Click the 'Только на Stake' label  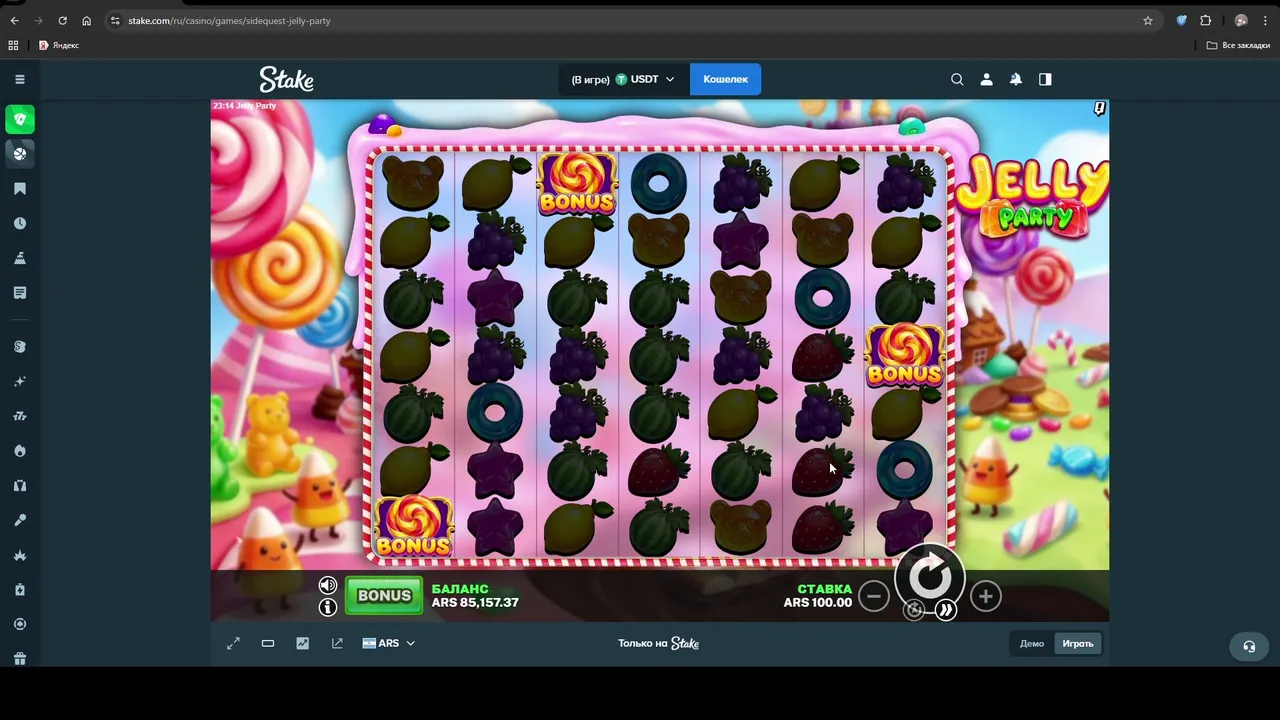click(658, 643)
